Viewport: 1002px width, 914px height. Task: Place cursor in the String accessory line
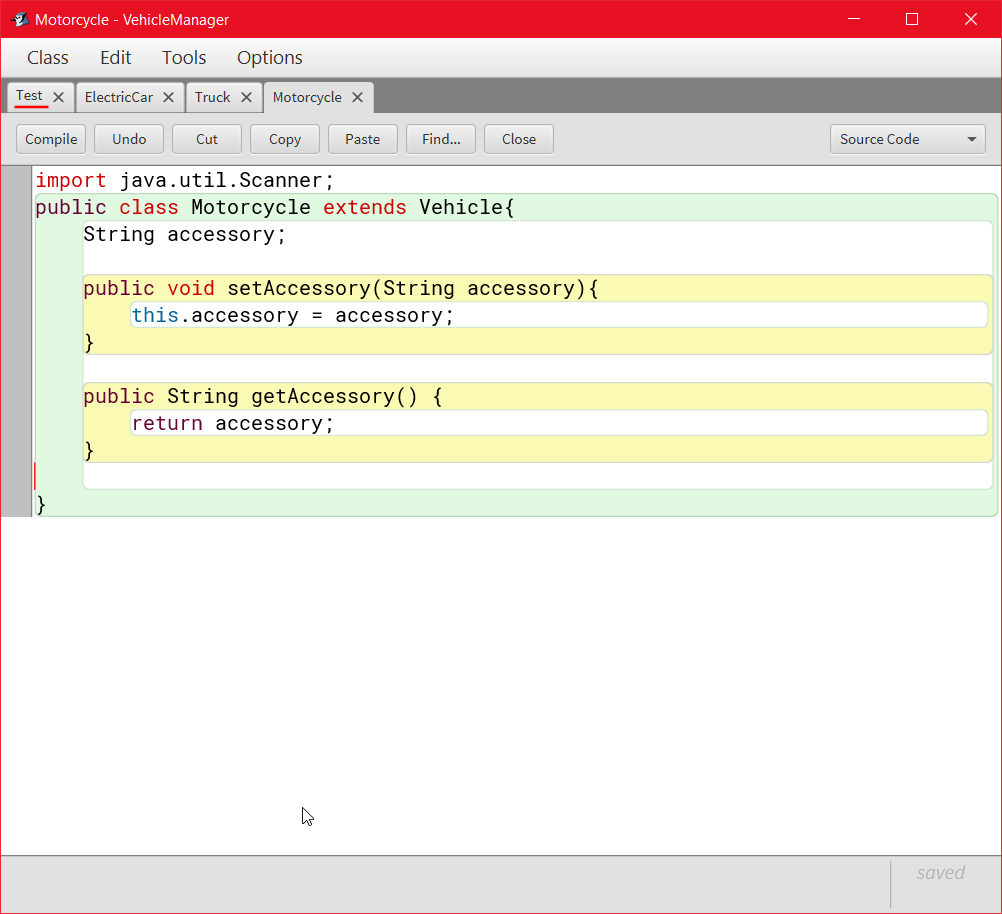(x=185, y=235)
